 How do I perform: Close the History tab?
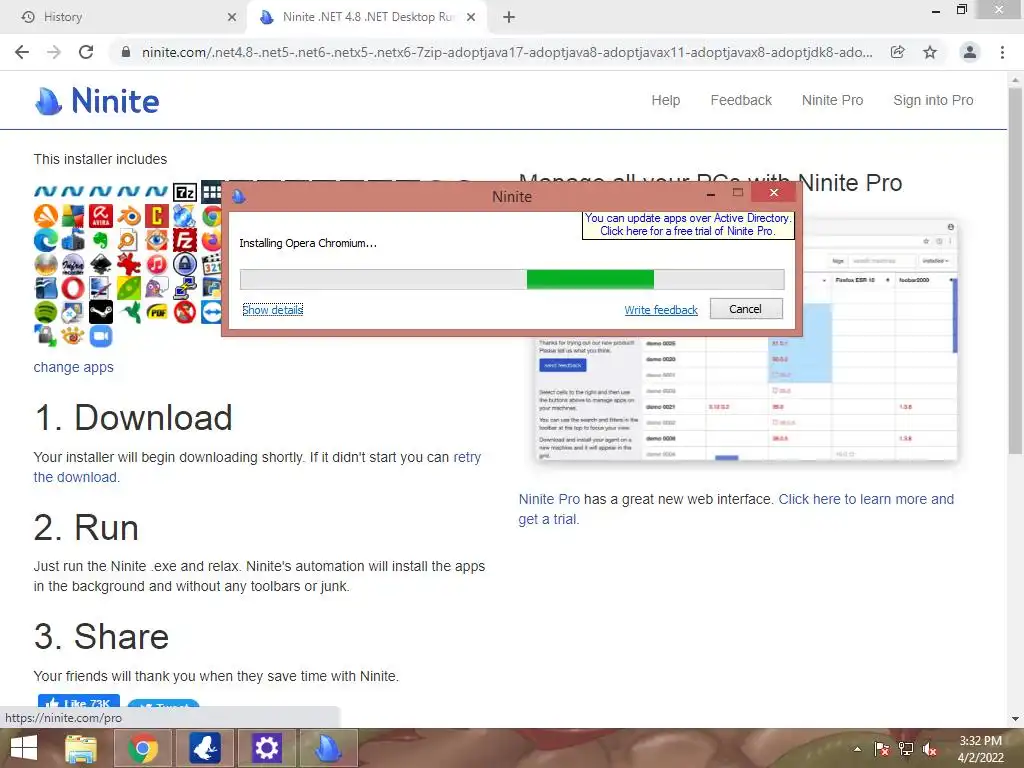(x=232, y=18)
